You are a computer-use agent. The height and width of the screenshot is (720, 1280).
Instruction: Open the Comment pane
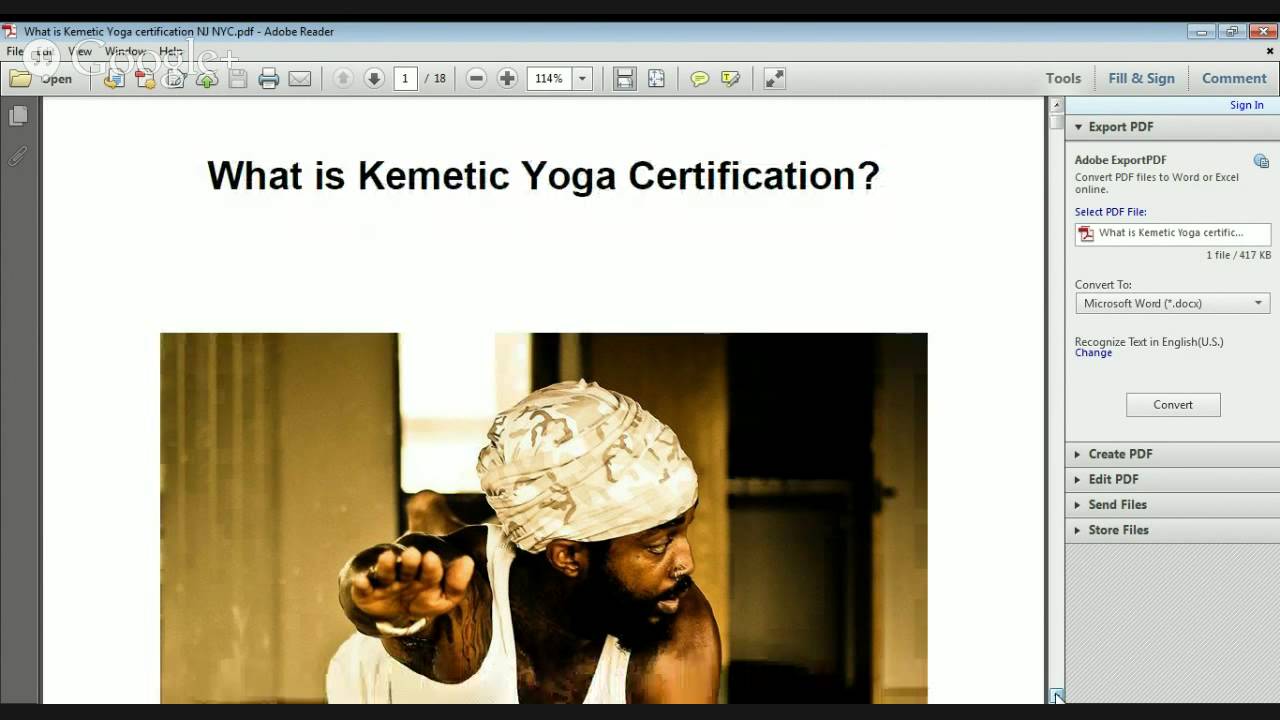[1234, 78]
